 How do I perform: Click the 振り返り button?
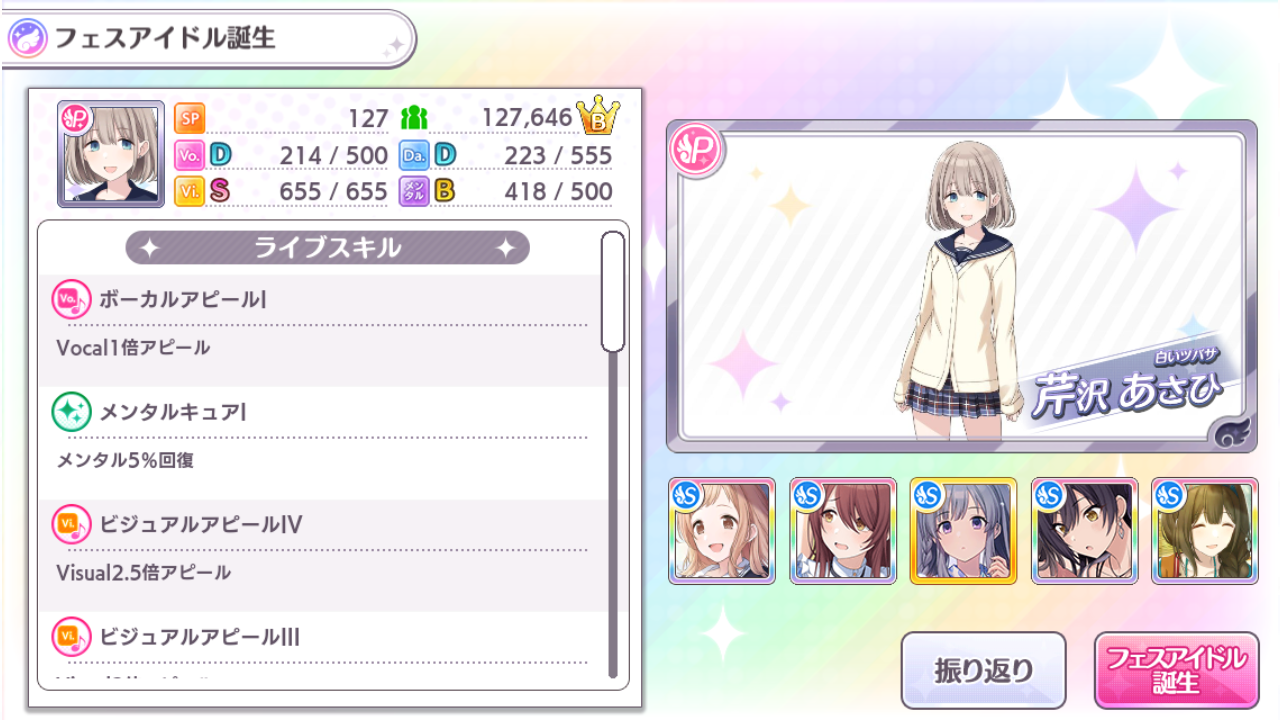tap(984, 670)
